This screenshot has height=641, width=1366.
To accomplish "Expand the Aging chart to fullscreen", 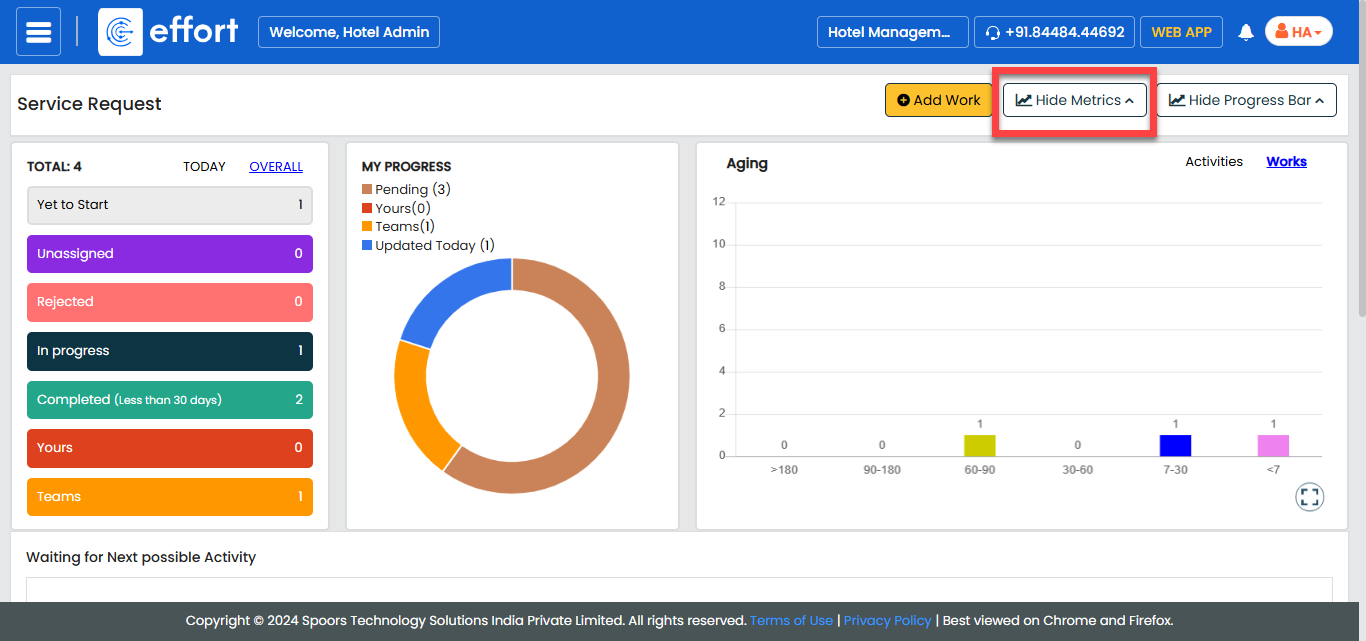I will coord(1309,497).
